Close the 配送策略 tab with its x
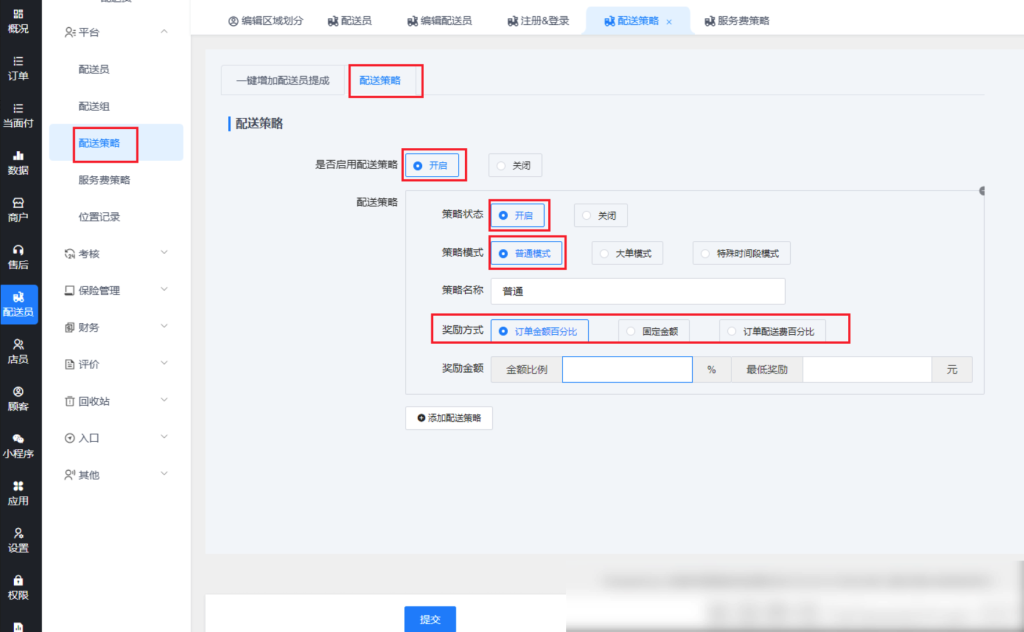The image size is (1024, 632). pos(669,21)
